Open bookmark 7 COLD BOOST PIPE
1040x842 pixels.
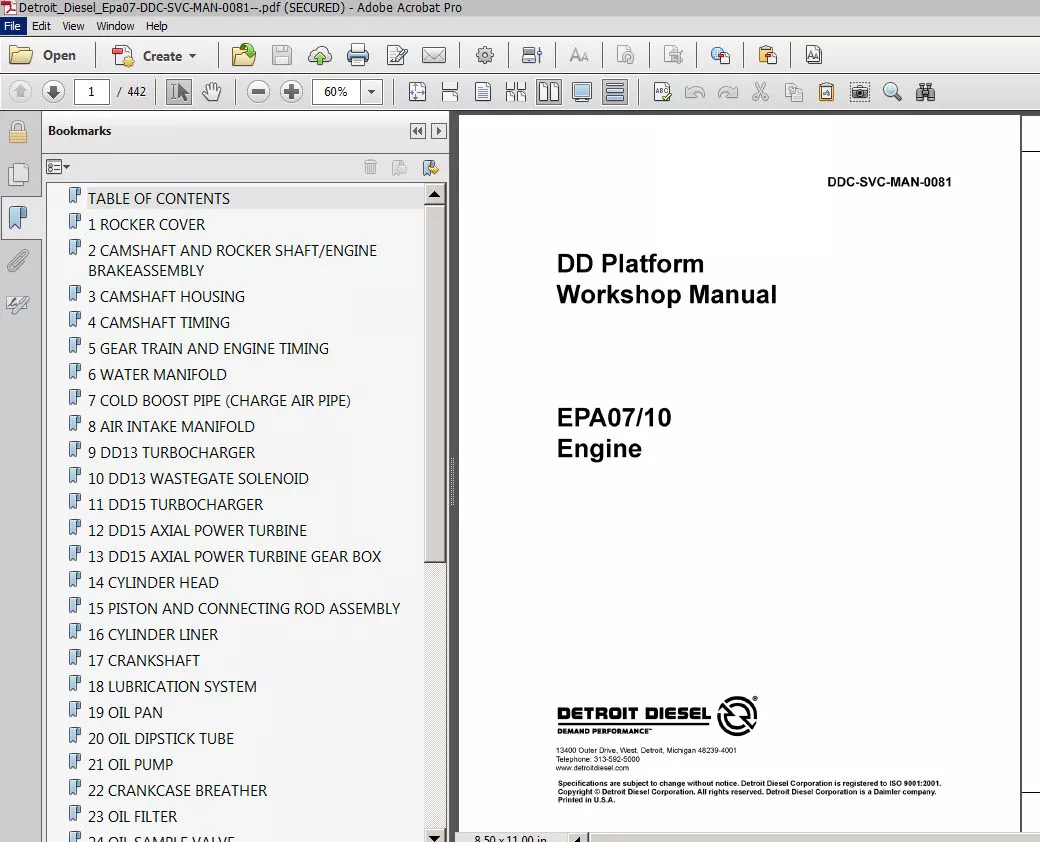tap(219, 401)
